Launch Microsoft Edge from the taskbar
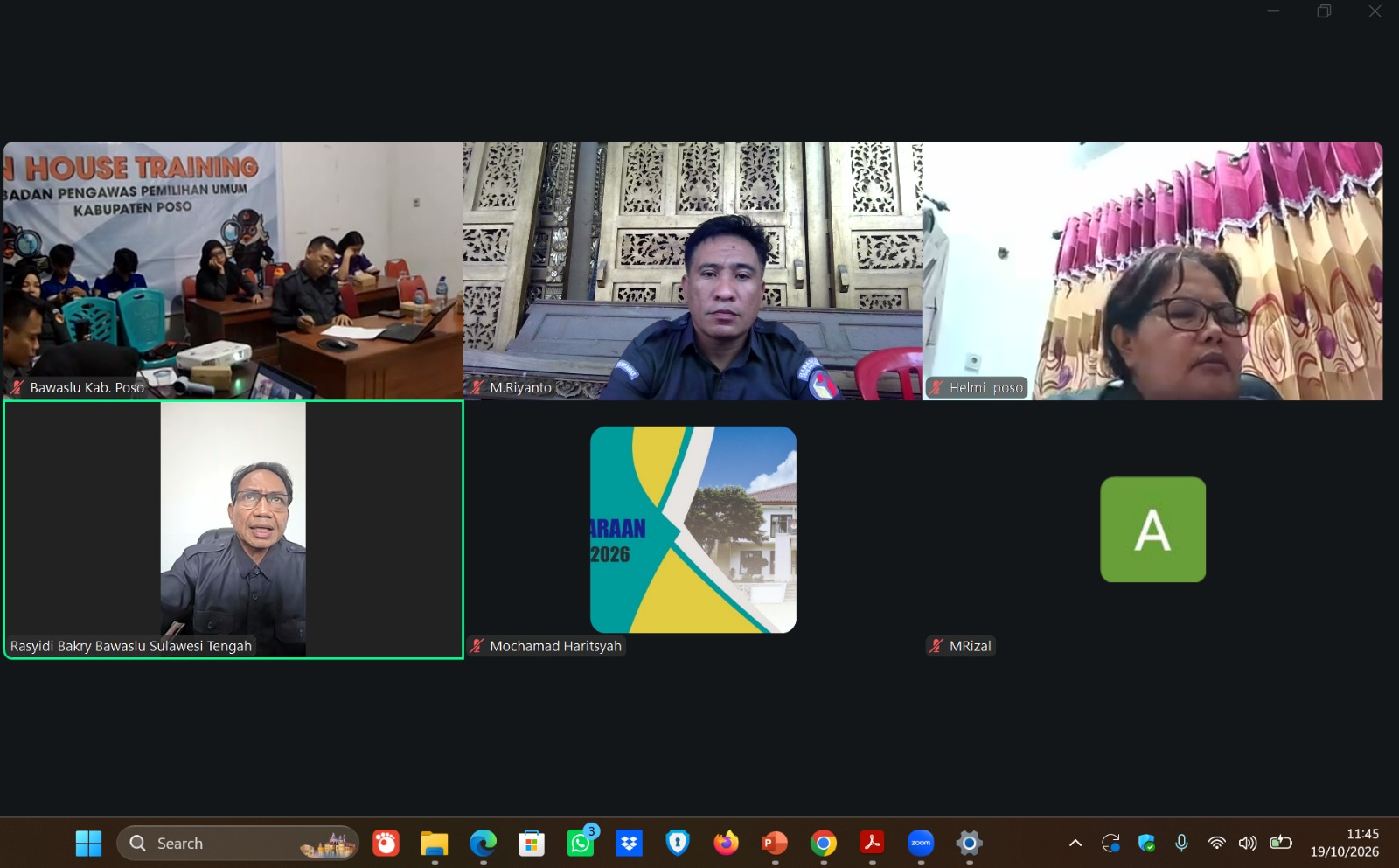This screenshot has height=868, width=1399. [483, 844]
